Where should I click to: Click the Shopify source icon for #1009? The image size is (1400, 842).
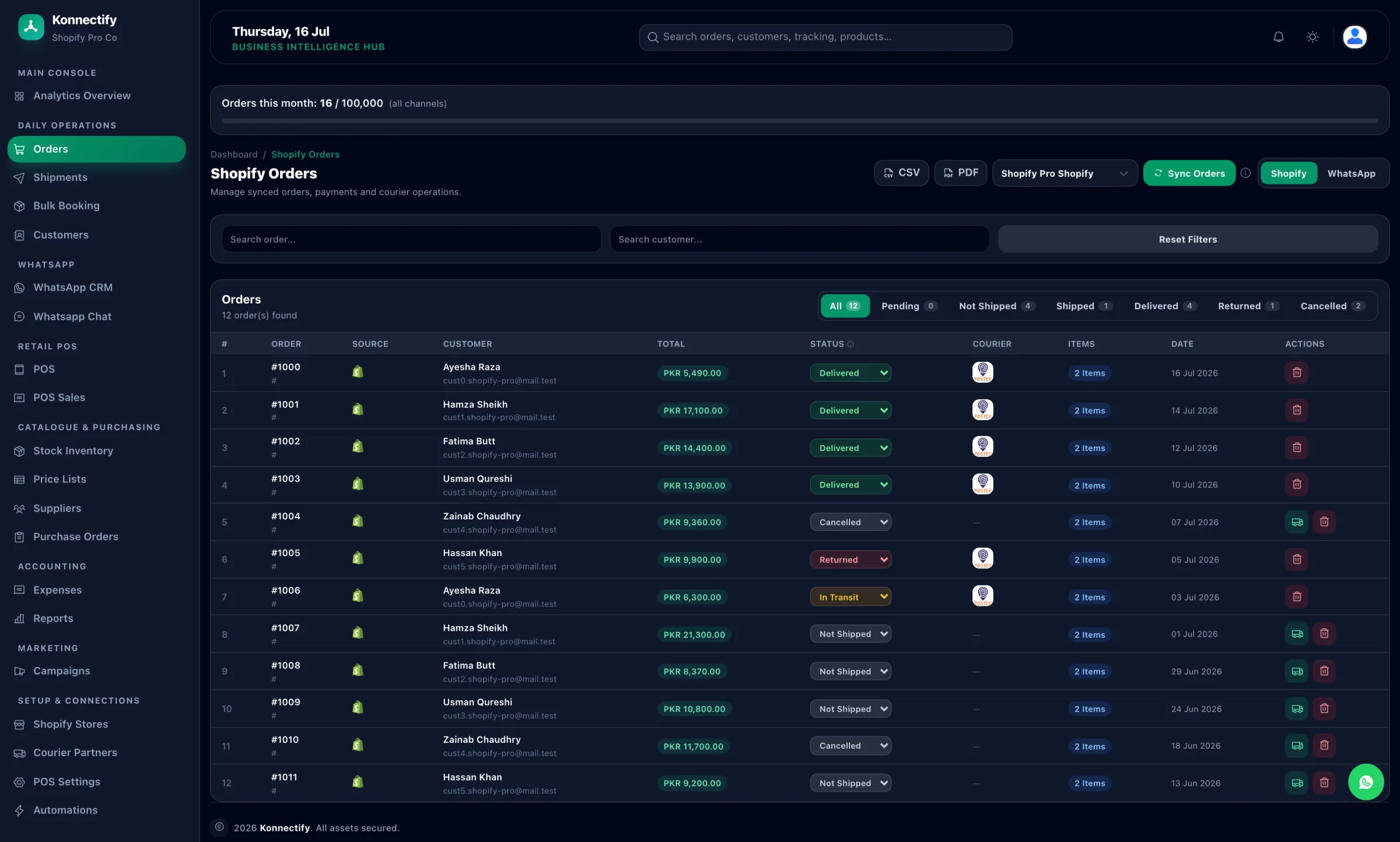pos(358,708)
